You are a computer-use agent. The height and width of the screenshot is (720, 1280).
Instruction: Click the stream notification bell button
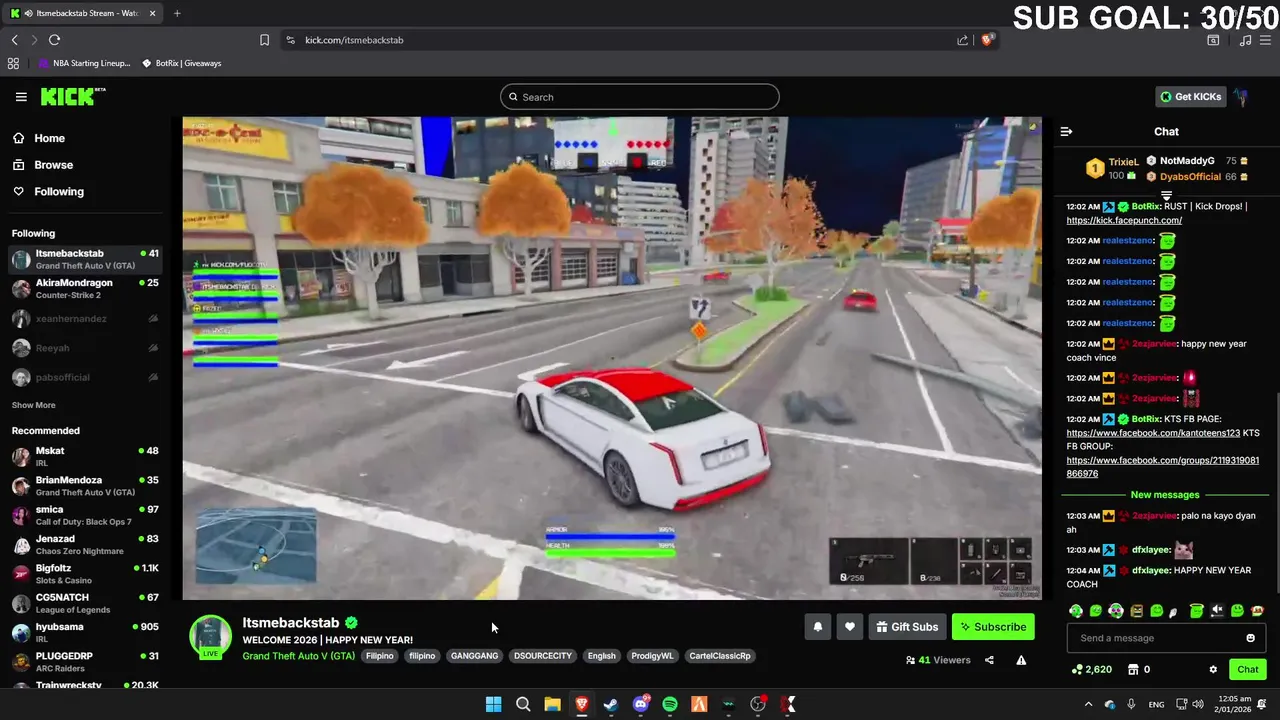[x=817, y=627]
